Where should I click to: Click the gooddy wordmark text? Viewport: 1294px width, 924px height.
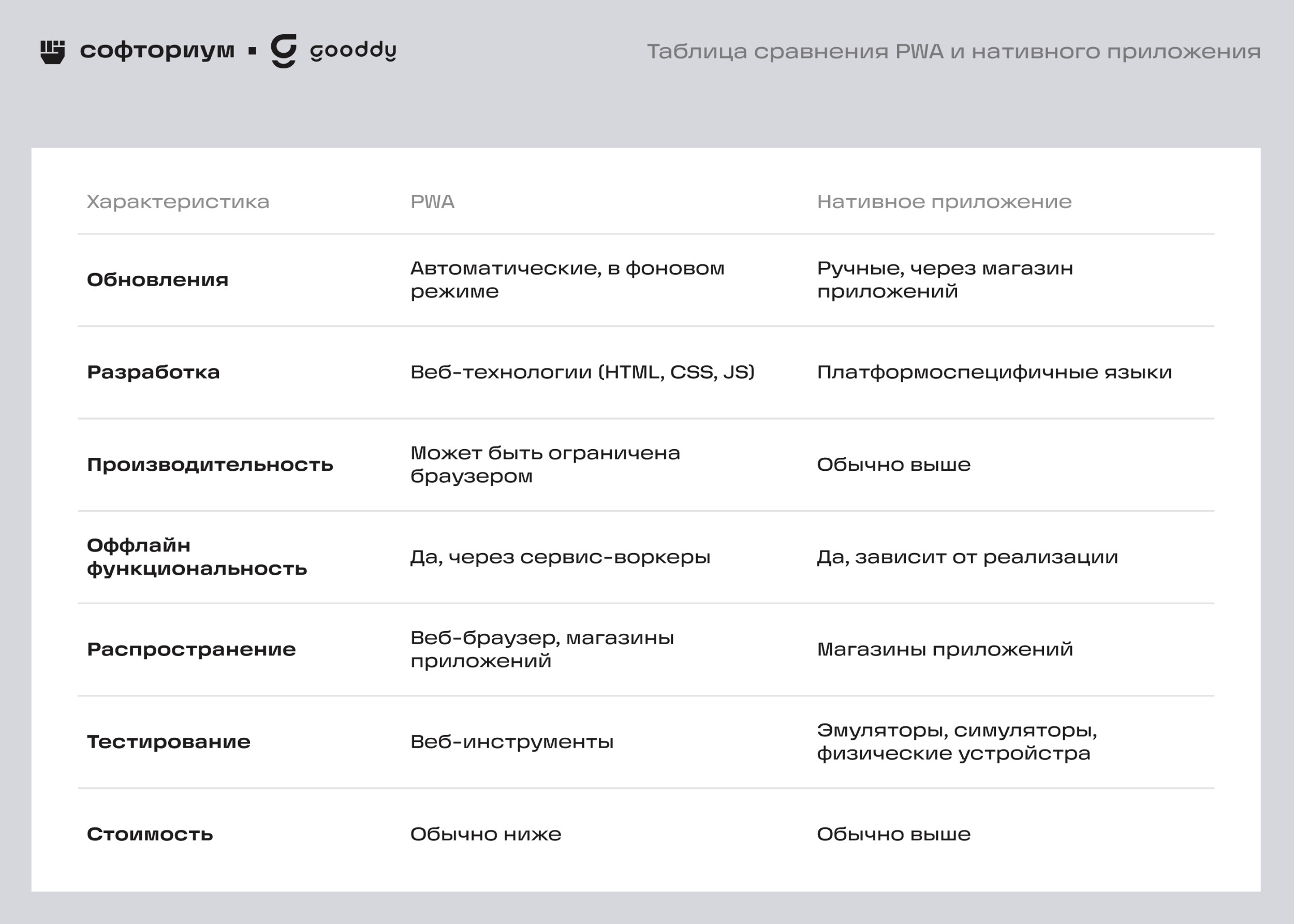353,51
